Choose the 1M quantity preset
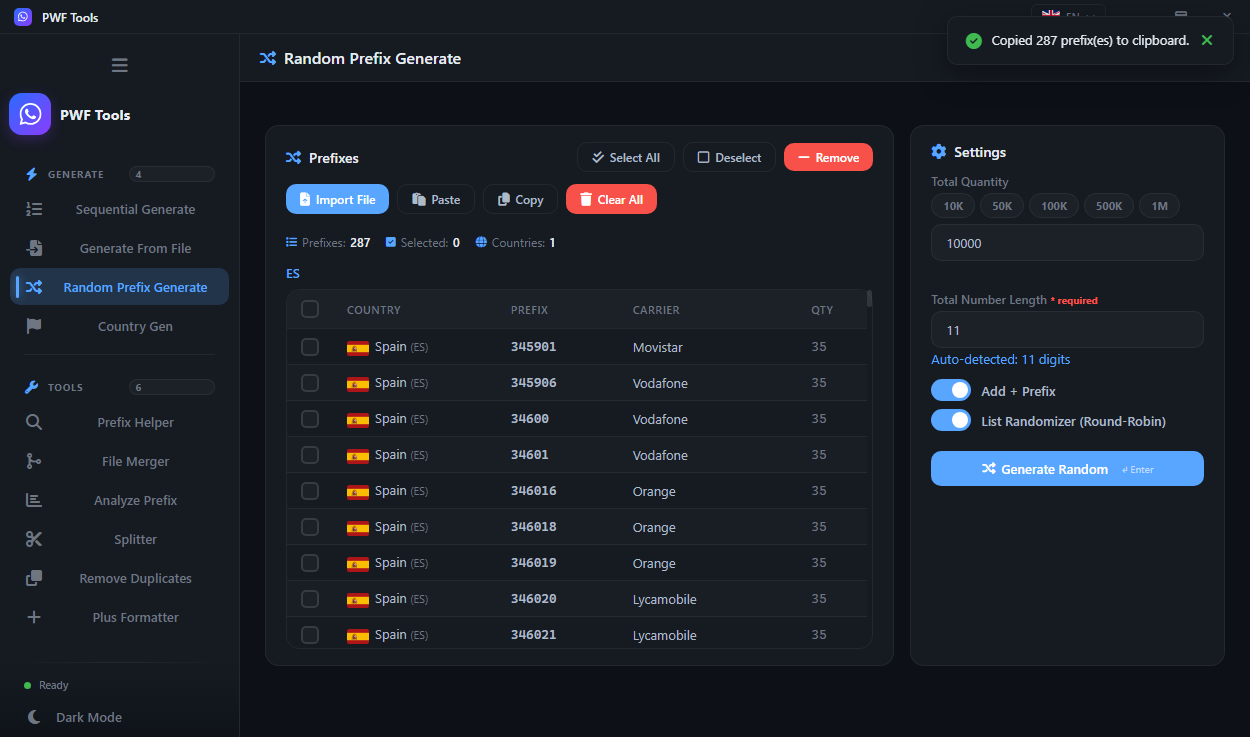1250x737 pixels. pos(1159,206)
